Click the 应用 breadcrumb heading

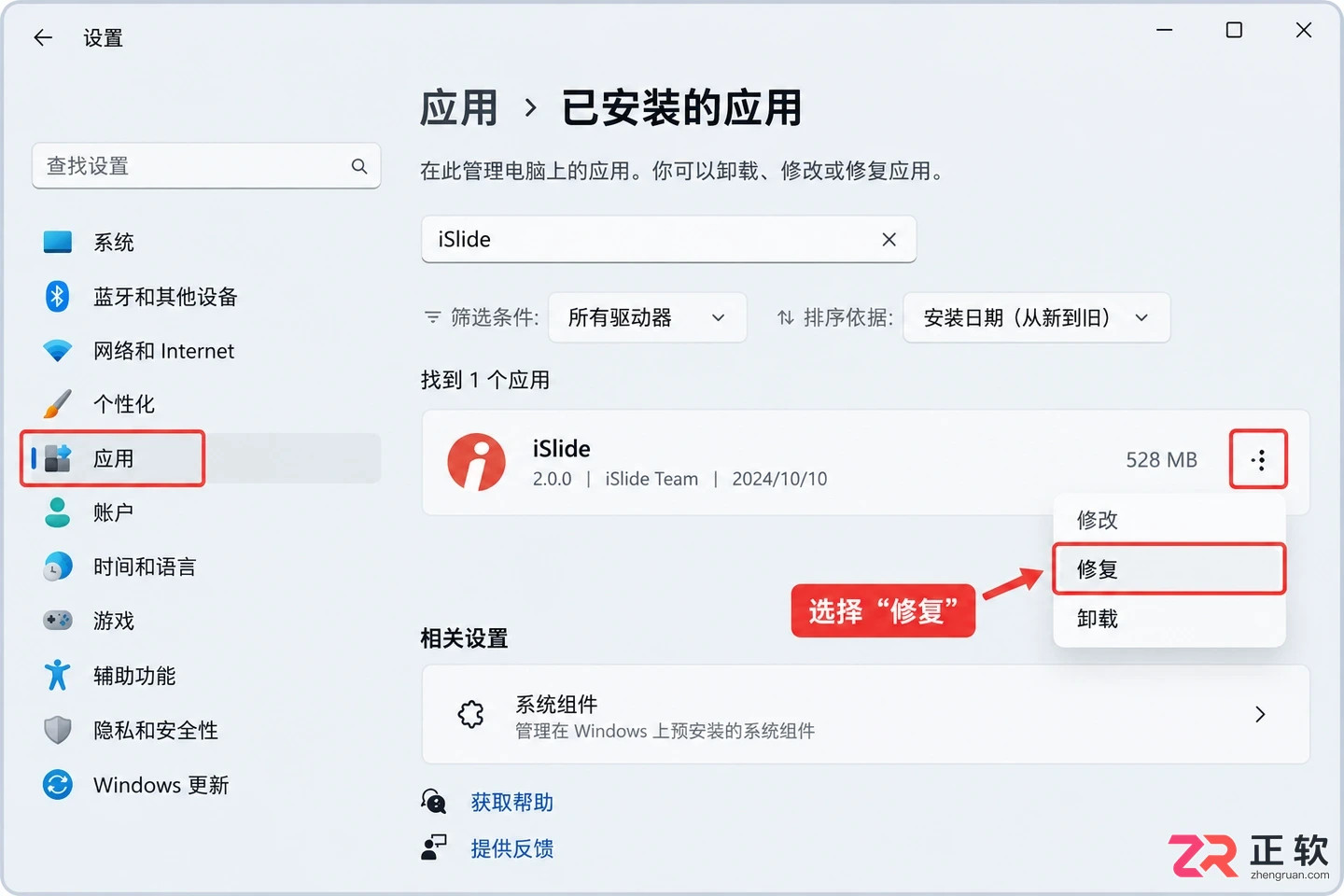point(458,108)
